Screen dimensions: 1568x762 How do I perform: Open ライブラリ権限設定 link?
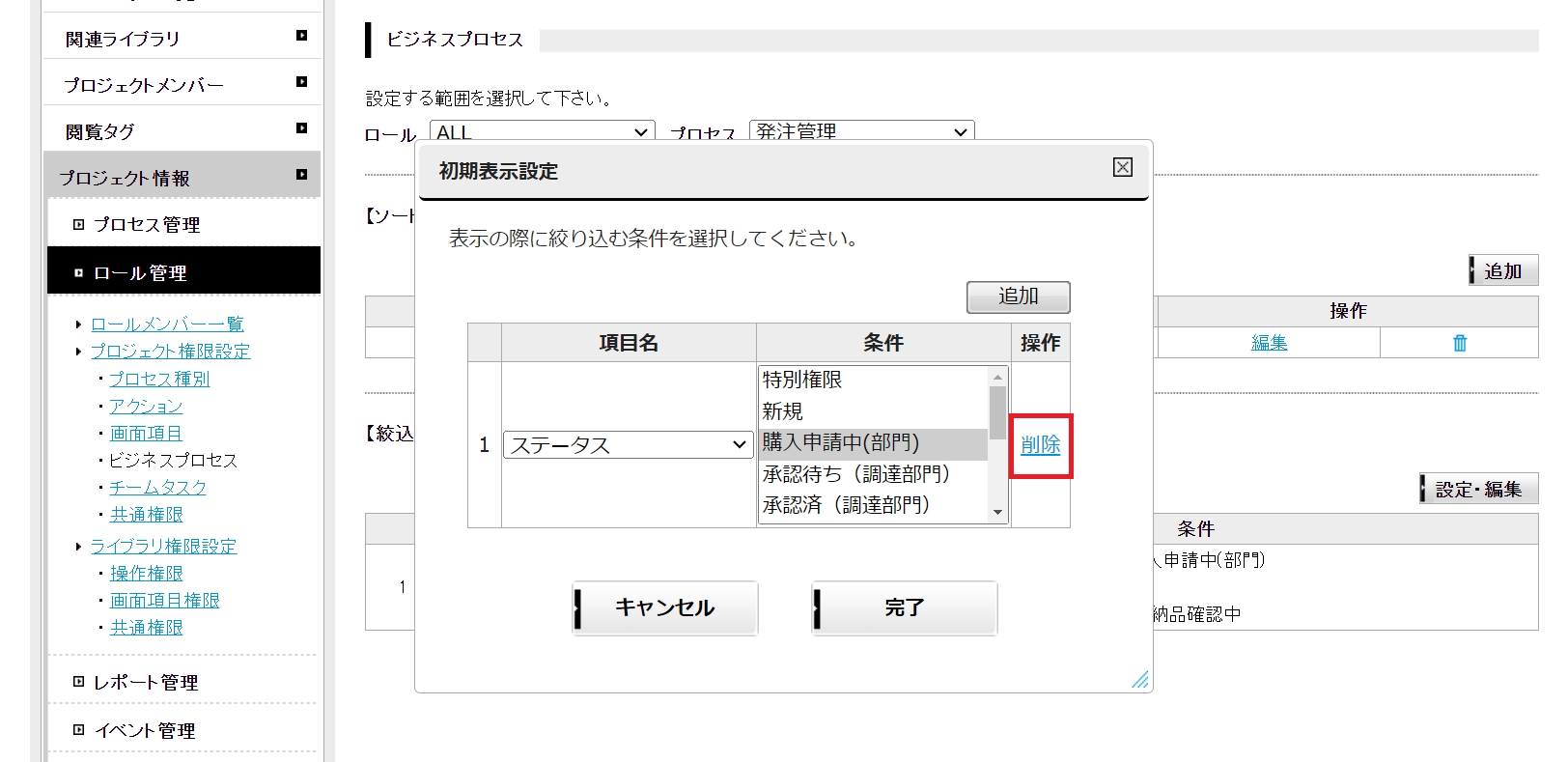(163, 546)
